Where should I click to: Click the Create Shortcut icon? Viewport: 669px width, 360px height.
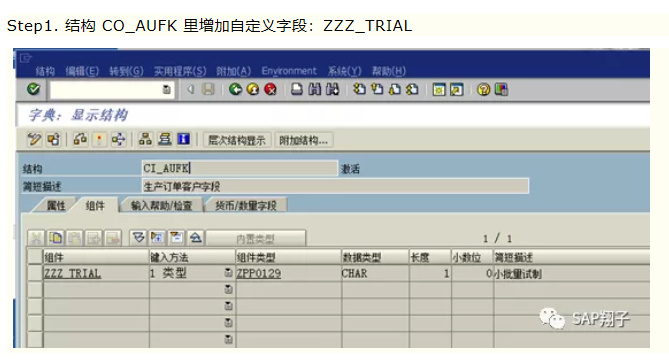[457, 90]
